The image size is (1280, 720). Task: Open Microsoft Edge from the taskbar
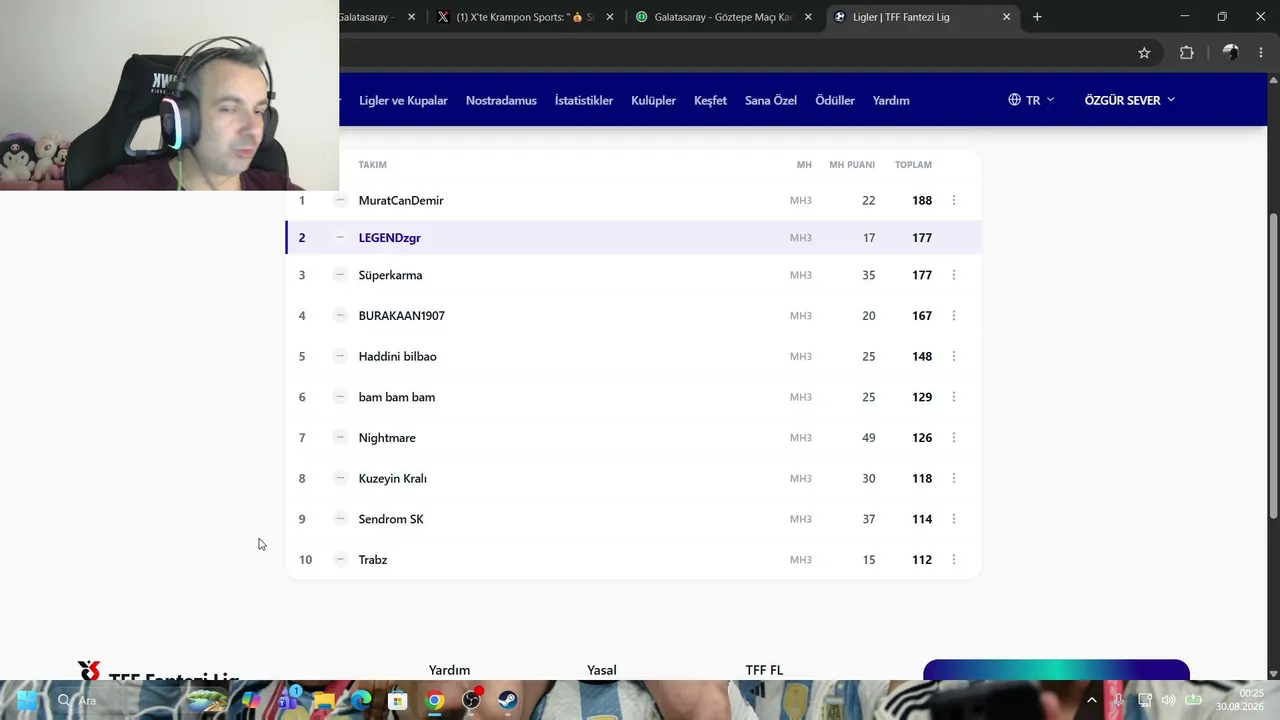(361, 700)
